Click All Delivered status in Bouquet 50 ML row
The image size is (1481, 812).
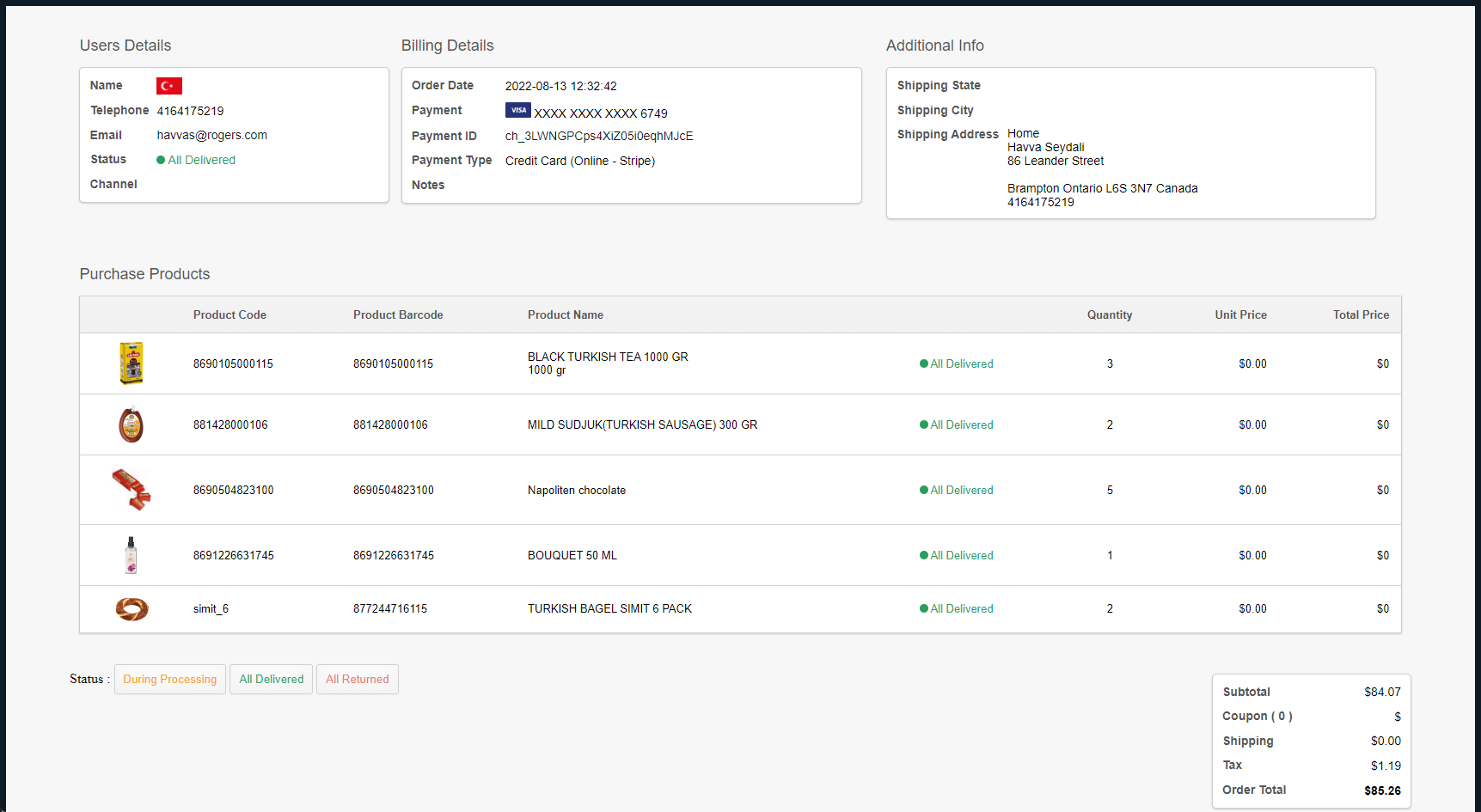[x=957, y=555]
